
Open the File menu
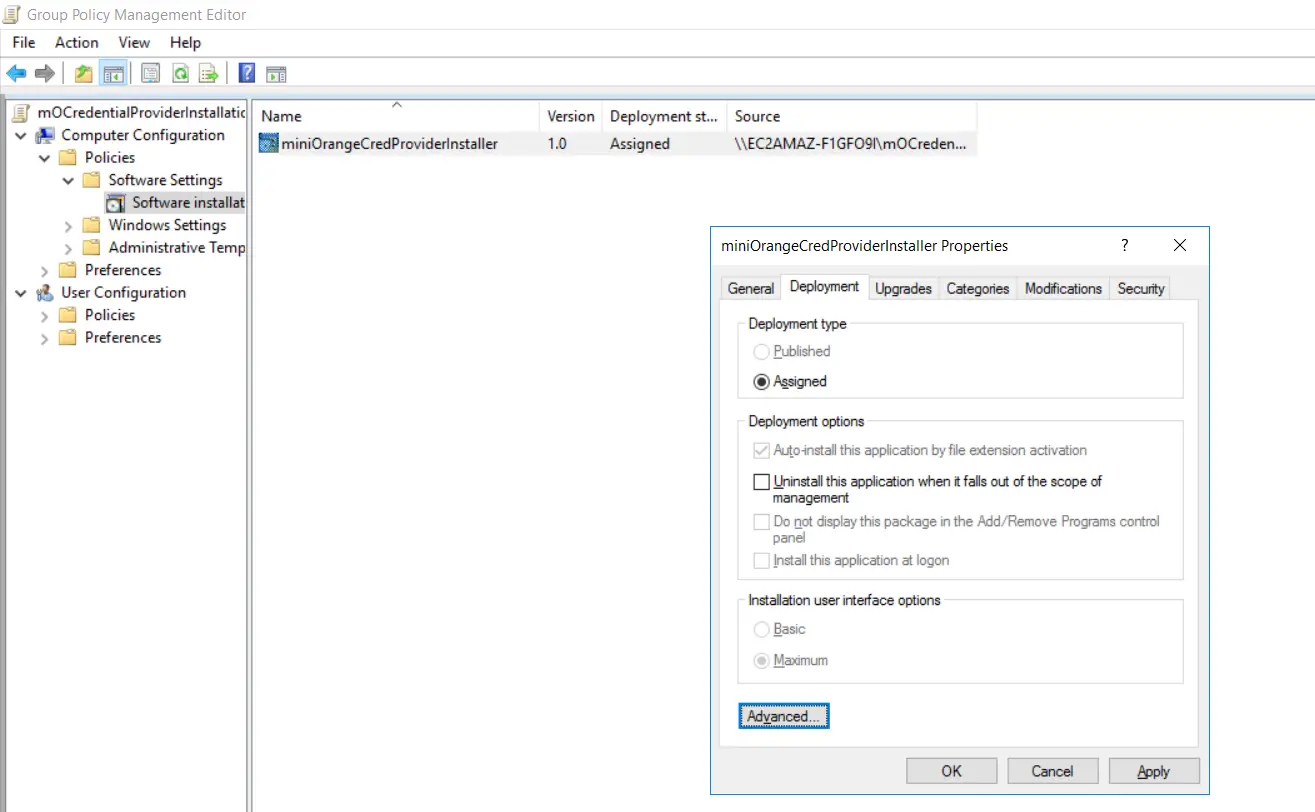24,42
